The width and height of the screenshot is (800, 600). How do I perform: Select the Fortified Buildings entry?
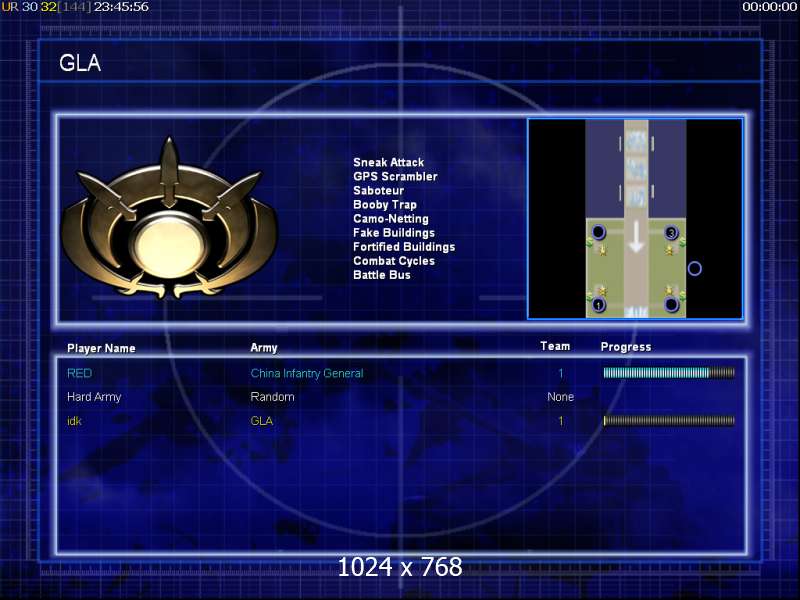click(x=404, y=247)
